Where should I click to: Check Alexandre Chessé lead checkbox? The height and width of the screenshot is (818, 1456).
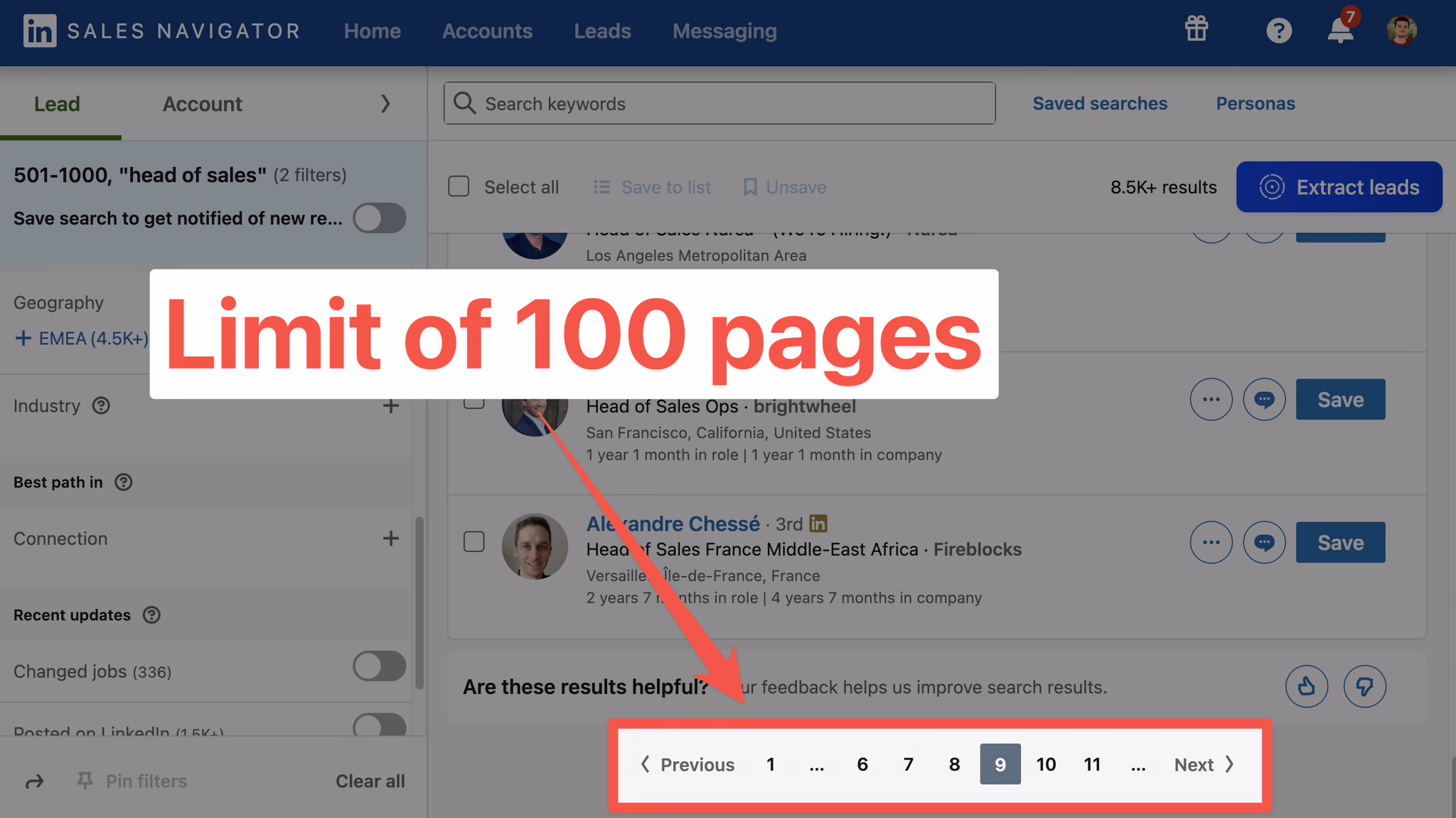(x=473, y=542)
